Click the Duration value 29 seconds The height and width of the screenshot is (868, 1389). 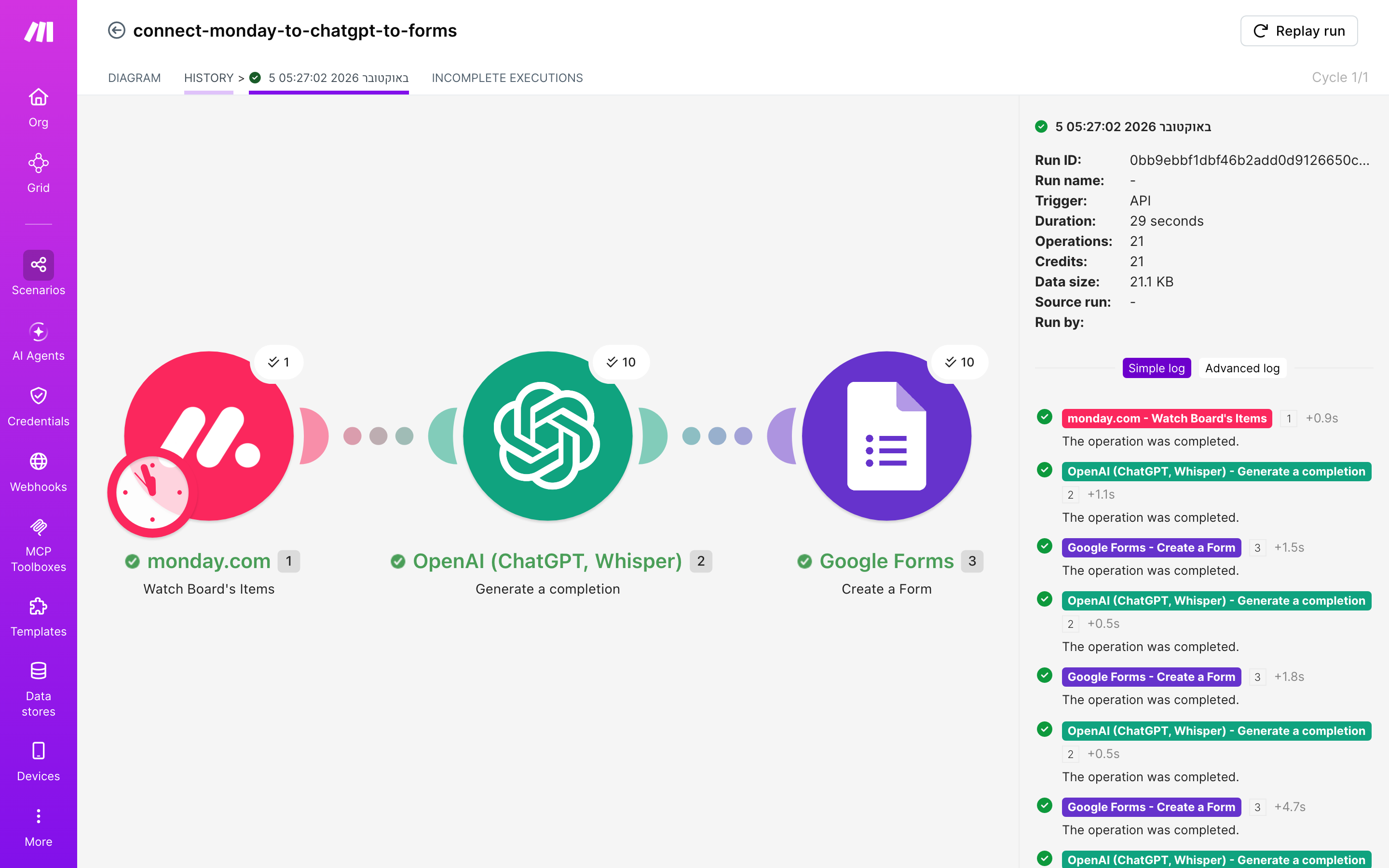tap(1166, 220)
